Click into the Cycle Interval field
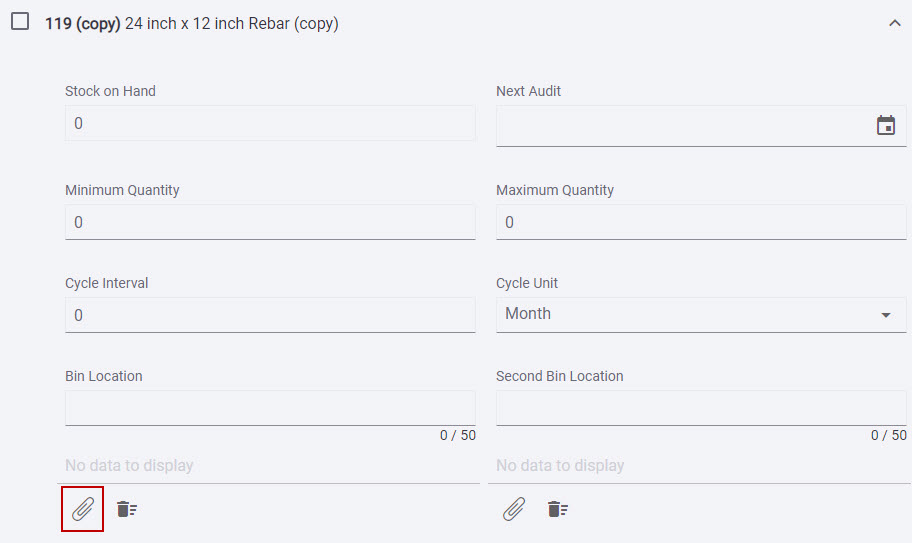 pyautogui.click(x=270, y=315)
